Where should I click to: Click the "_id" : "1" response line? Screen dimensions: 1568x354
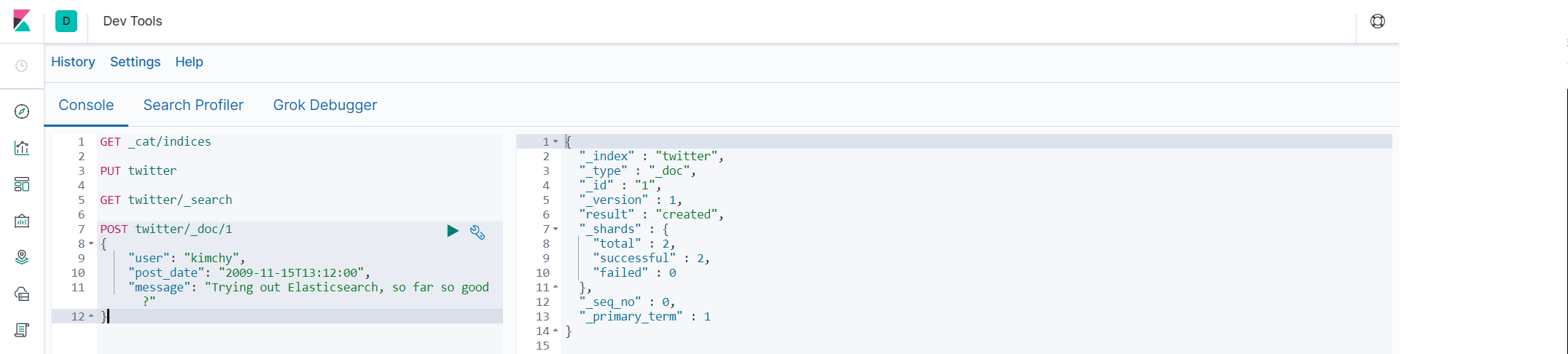click(620, 185)
